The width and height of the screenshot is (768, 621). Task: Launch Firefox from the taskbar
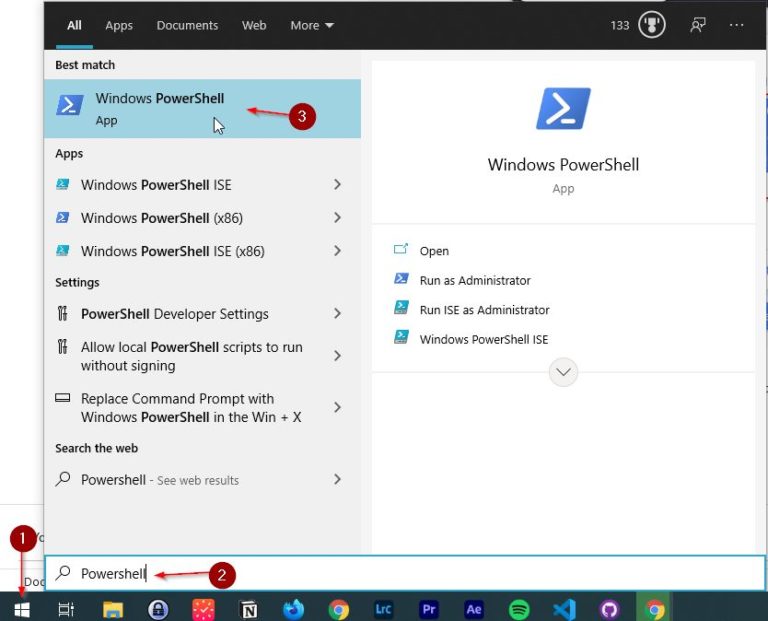point(293,609)
